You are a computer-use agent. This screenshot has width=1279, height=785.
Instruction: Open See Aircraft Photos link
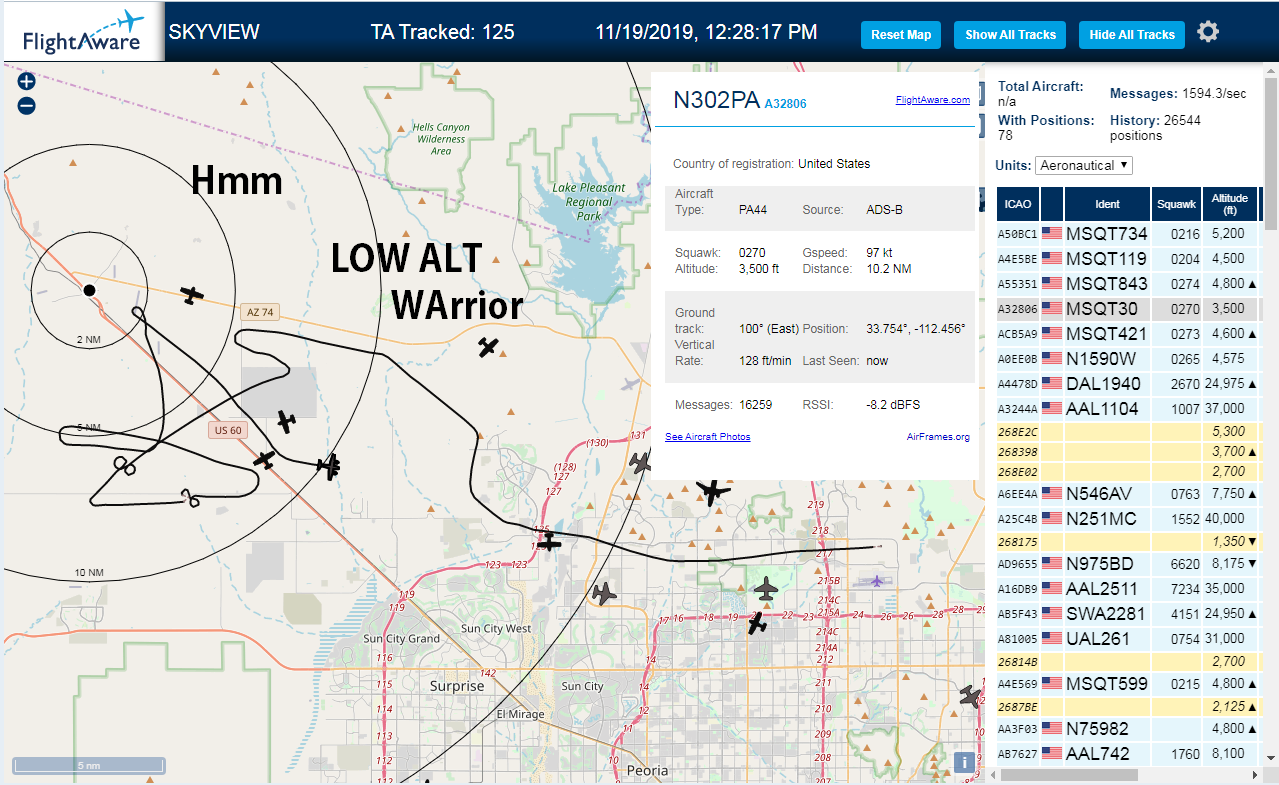click(x=708, y=437)
